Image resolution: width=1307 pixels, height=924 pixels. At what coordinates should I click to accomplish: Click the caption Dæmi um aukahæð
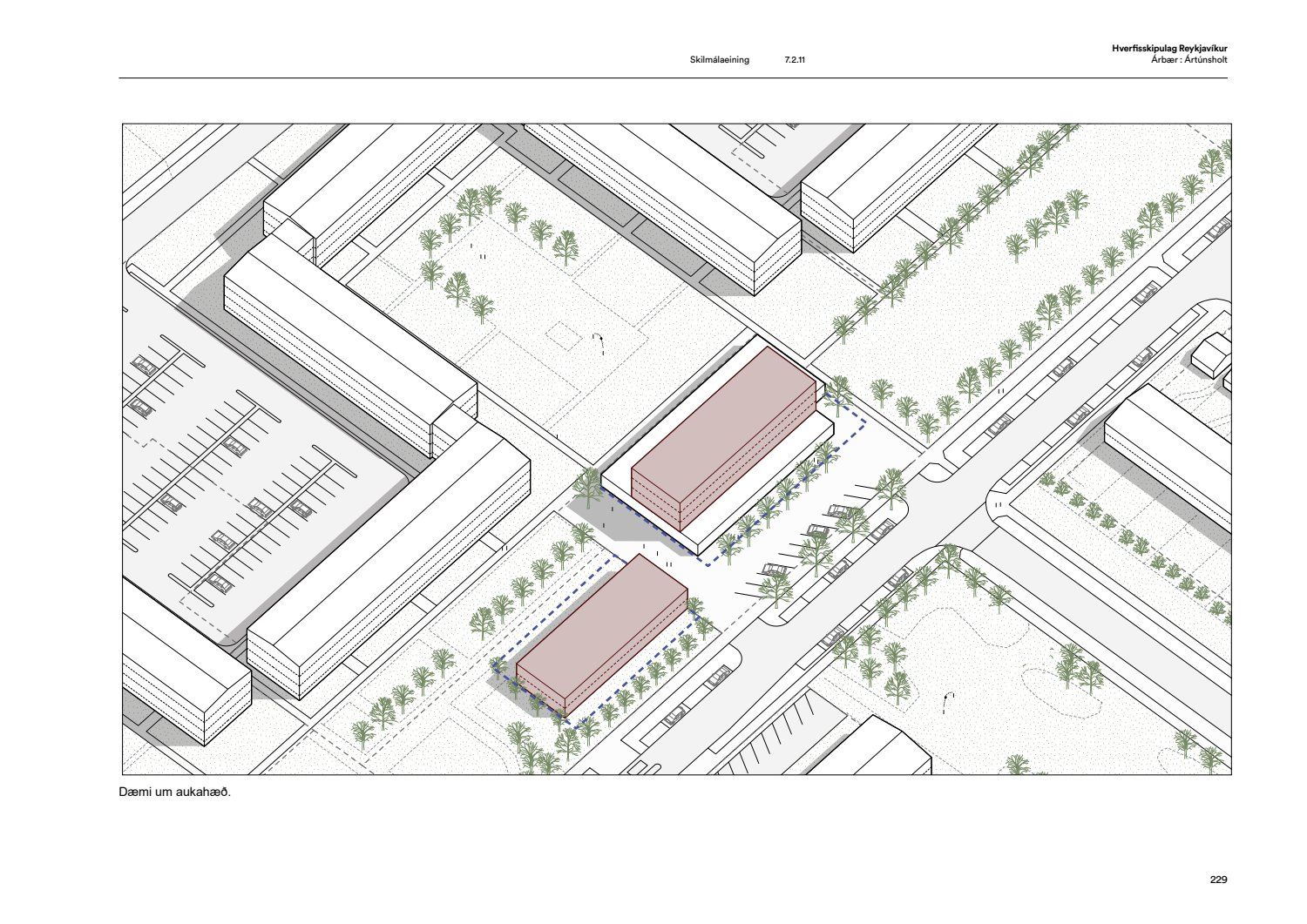[x=174, y=792]
